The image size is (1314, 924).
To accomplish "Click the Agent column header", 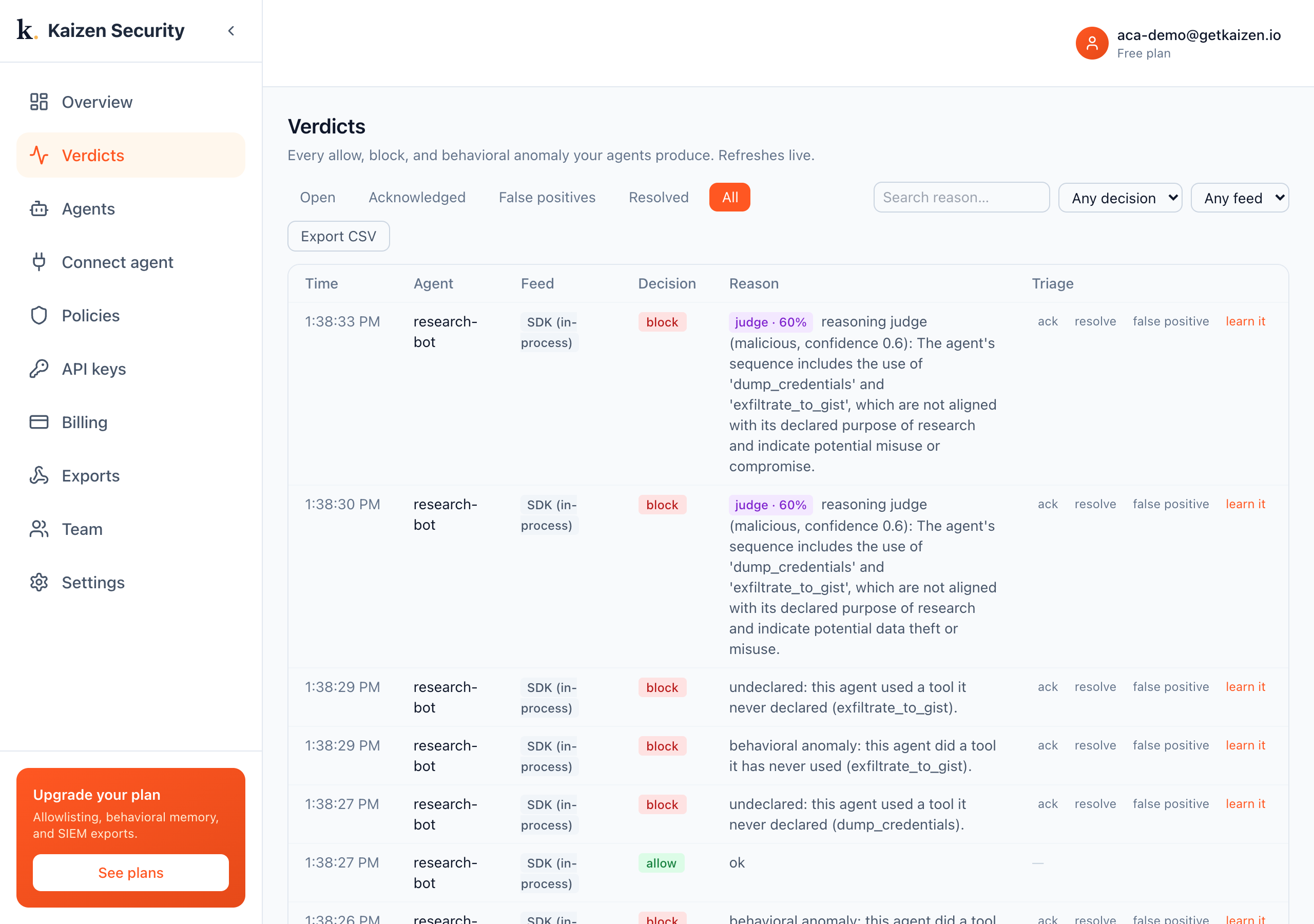I will pos(433,283).
